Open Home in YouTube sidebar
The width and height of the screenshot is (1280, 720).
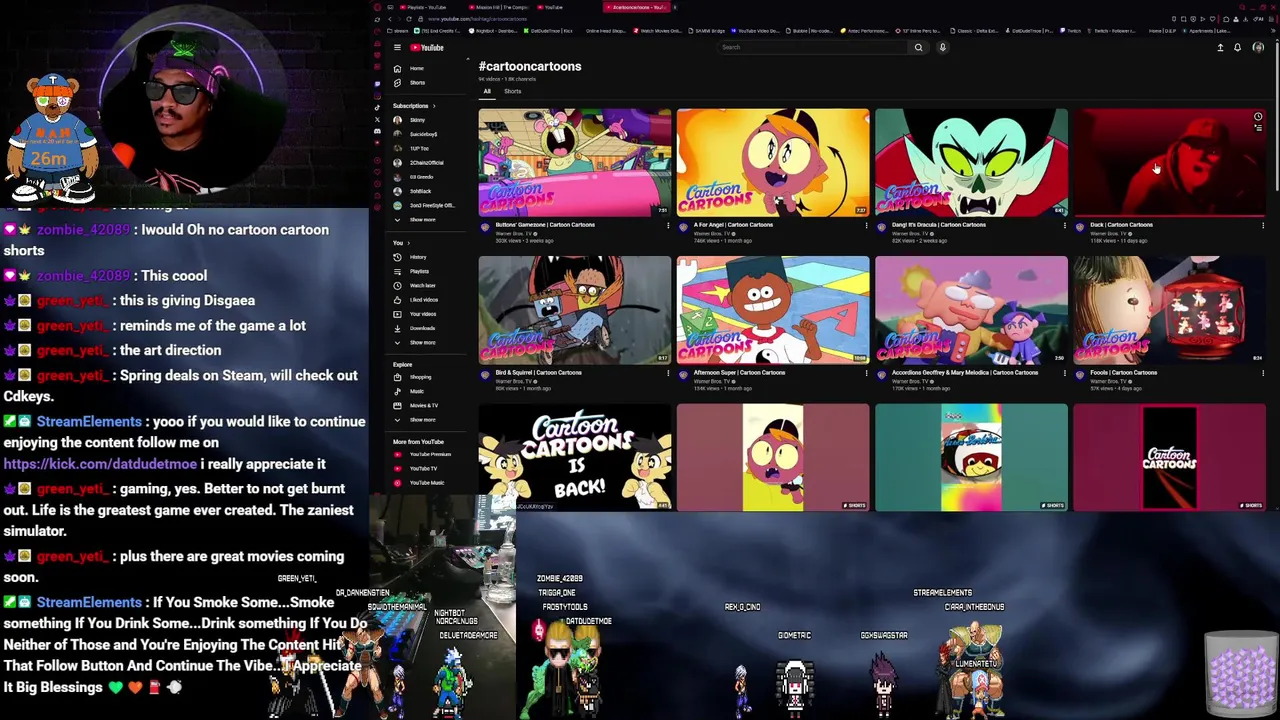pos(411,68)
